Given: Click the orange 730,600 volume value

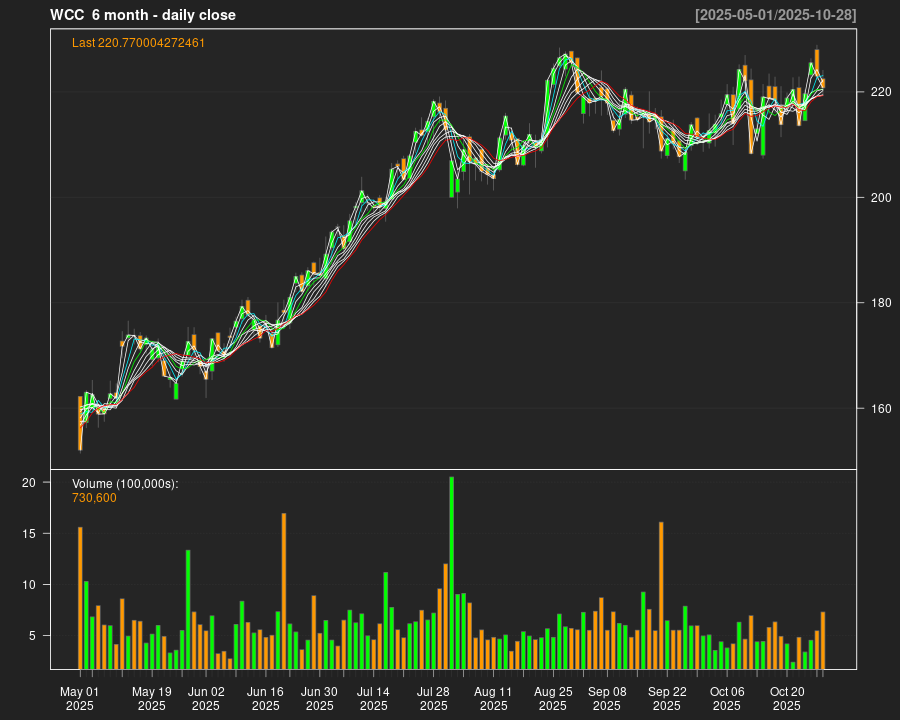Looking at the screenshot, I should click(94, 498).
